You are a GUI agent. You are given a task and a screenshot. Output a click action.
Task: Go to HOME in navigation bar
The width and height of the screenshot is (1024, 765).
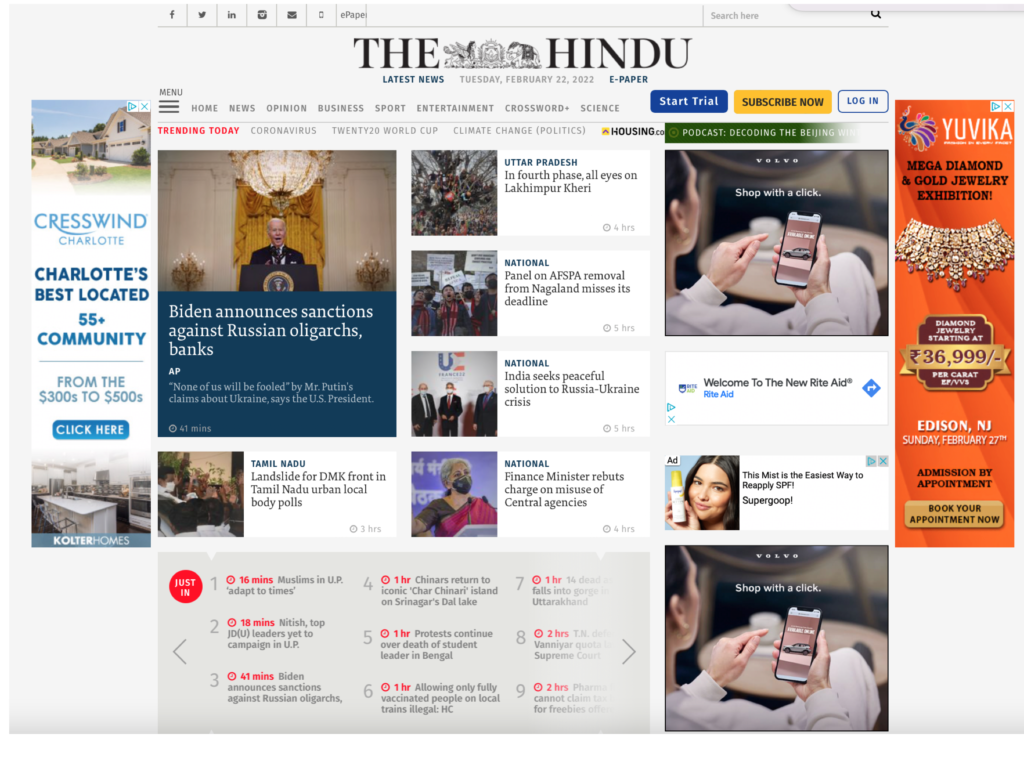(204, 108)
